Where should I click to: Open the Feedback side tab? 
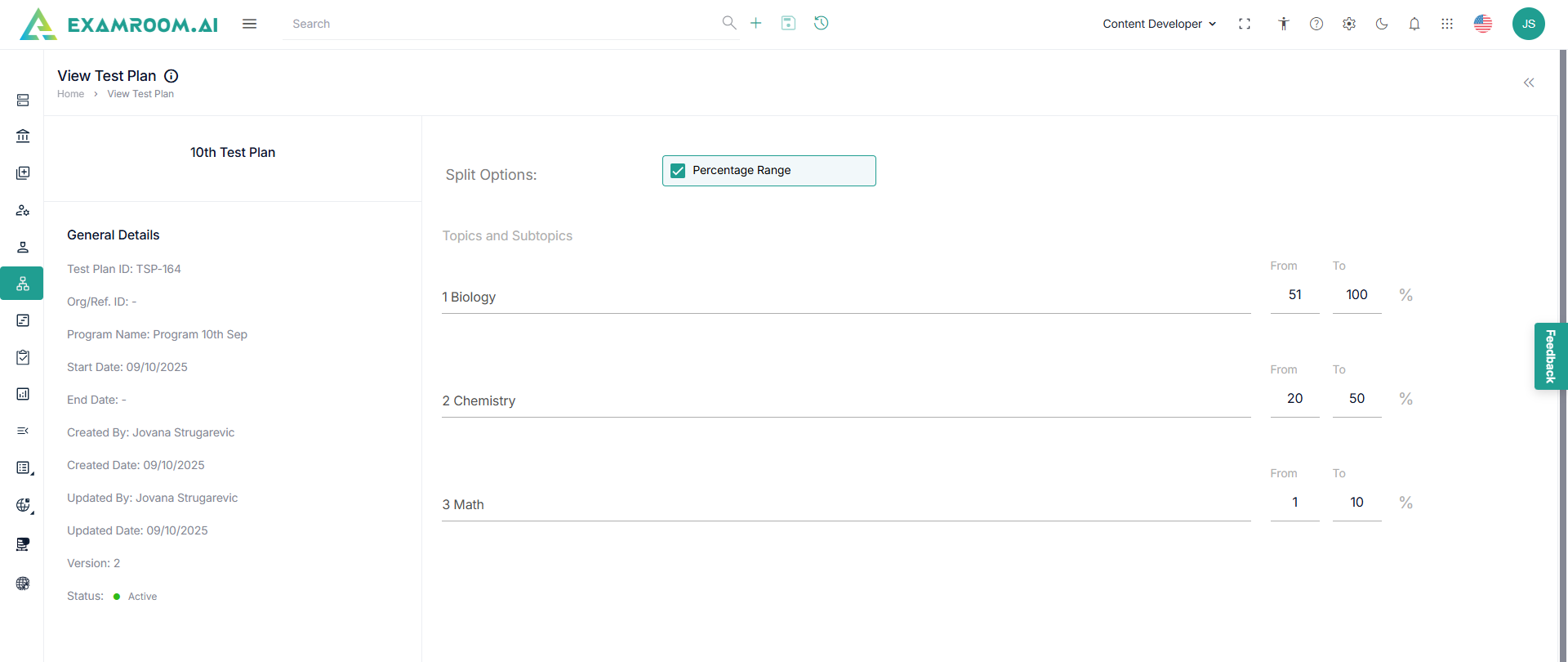click(x=1550, y=356)
